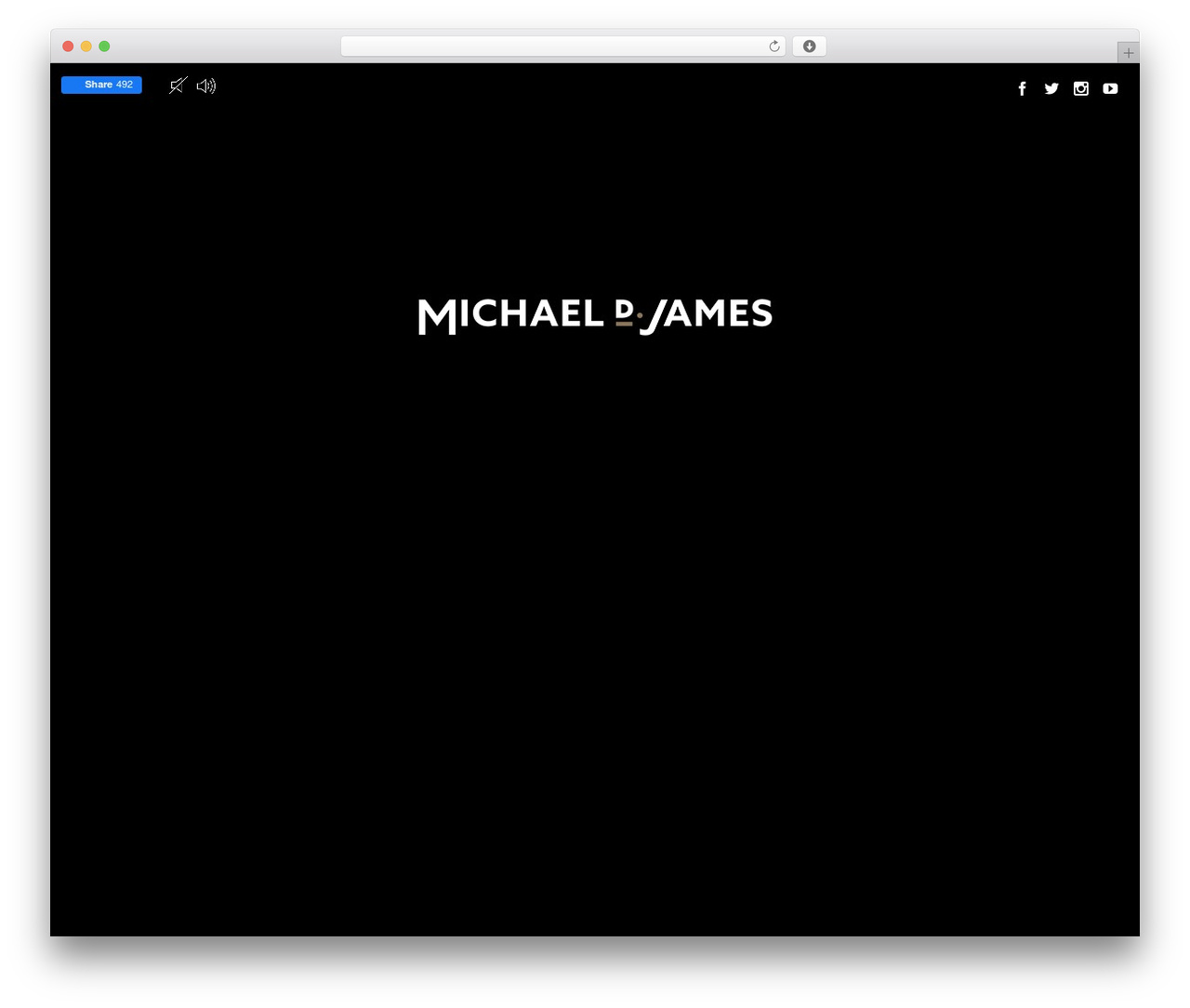1190x1008 pixels.
Task: Turn on the site sound
Action: click(x=206, y=86)
